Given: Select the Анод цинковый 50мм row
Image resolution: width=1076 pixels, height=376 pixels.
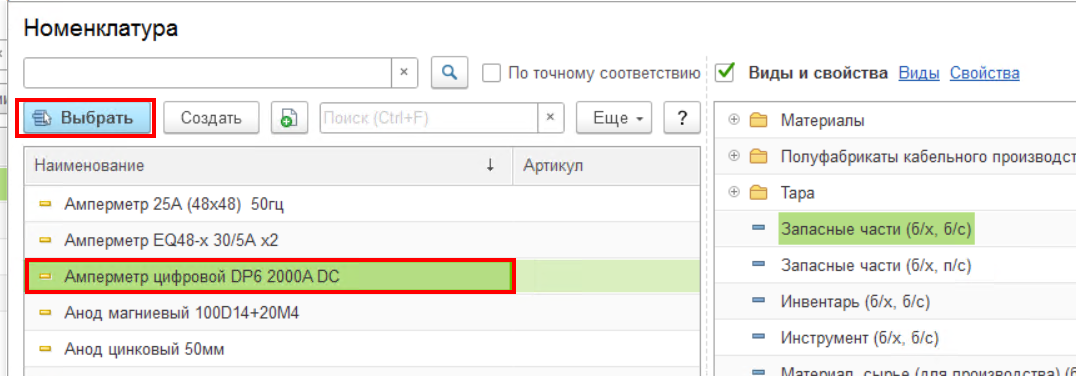Looking at the screenshot, I should pos(362,349).
